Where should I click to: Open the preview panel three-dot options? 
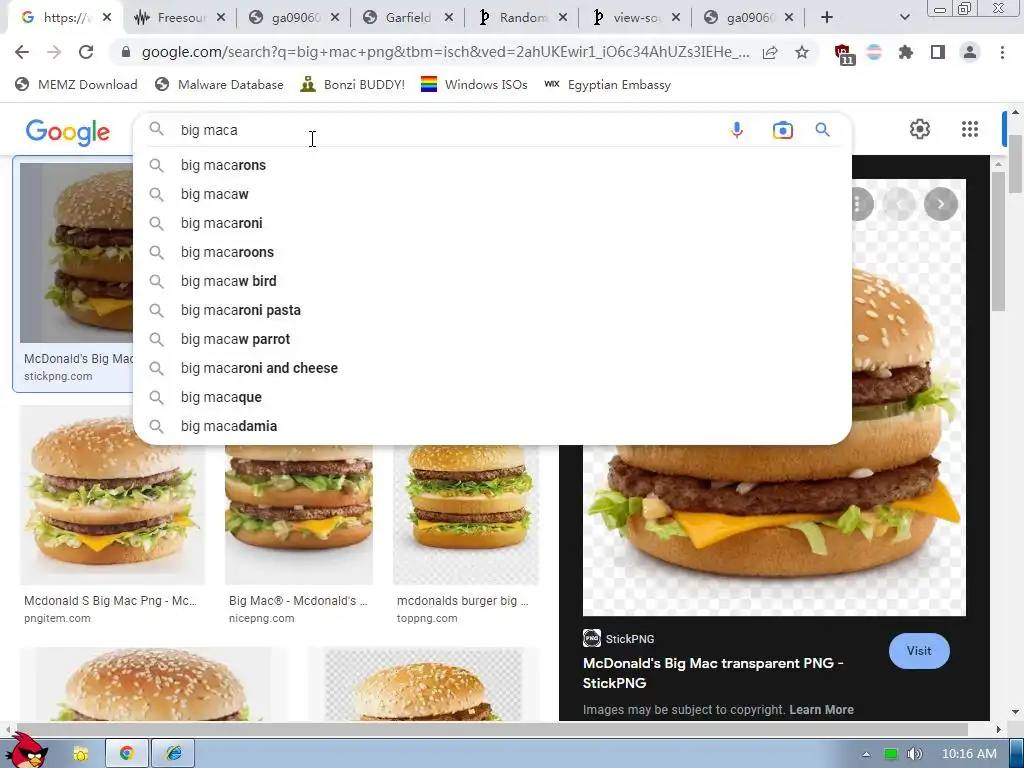[x=861, y=204]
